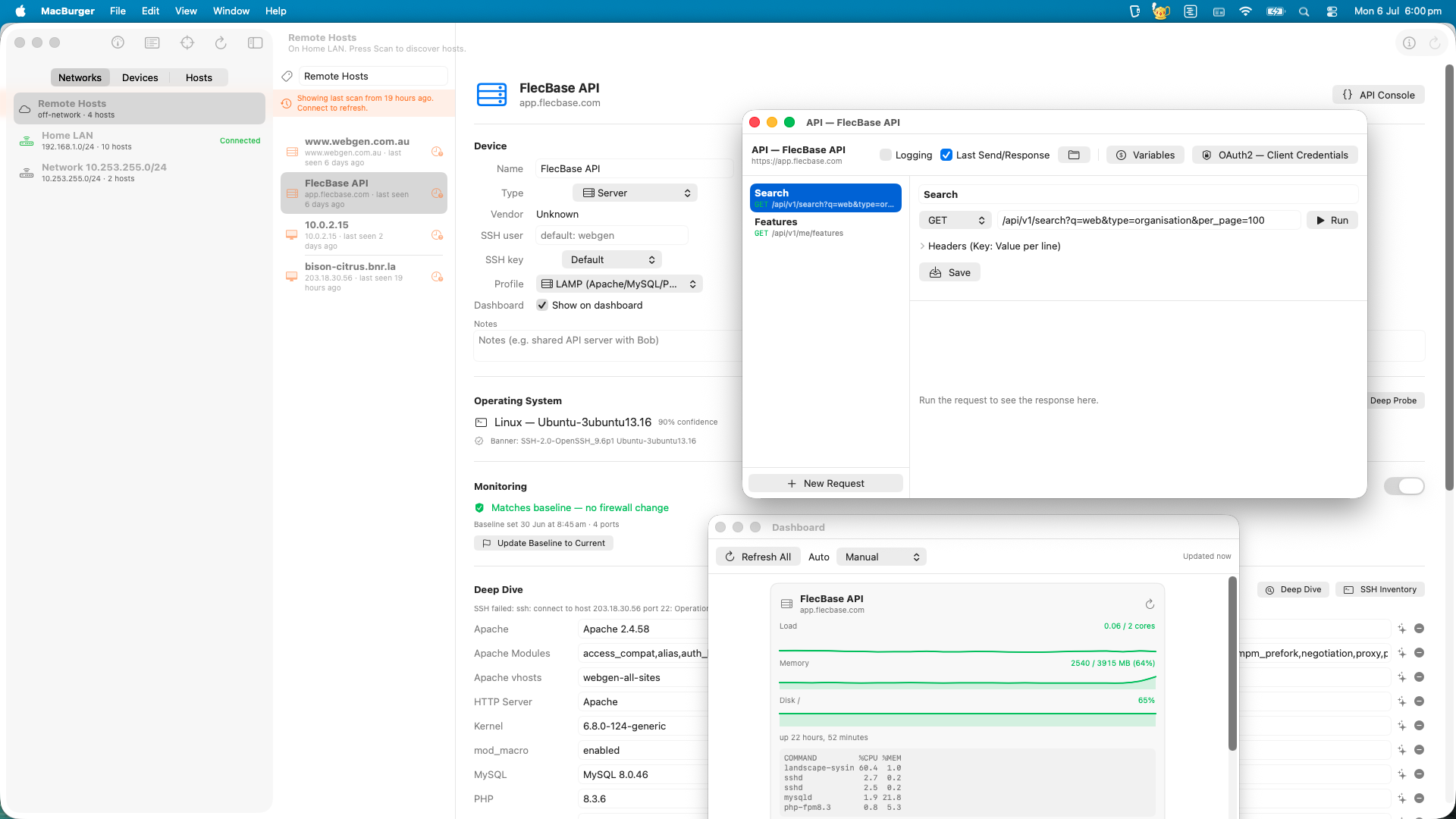This screenshot has height=819, width=1456.
Task: Click clock status icon for 10.0.2.15 host
Action: [x=437, y=235]
